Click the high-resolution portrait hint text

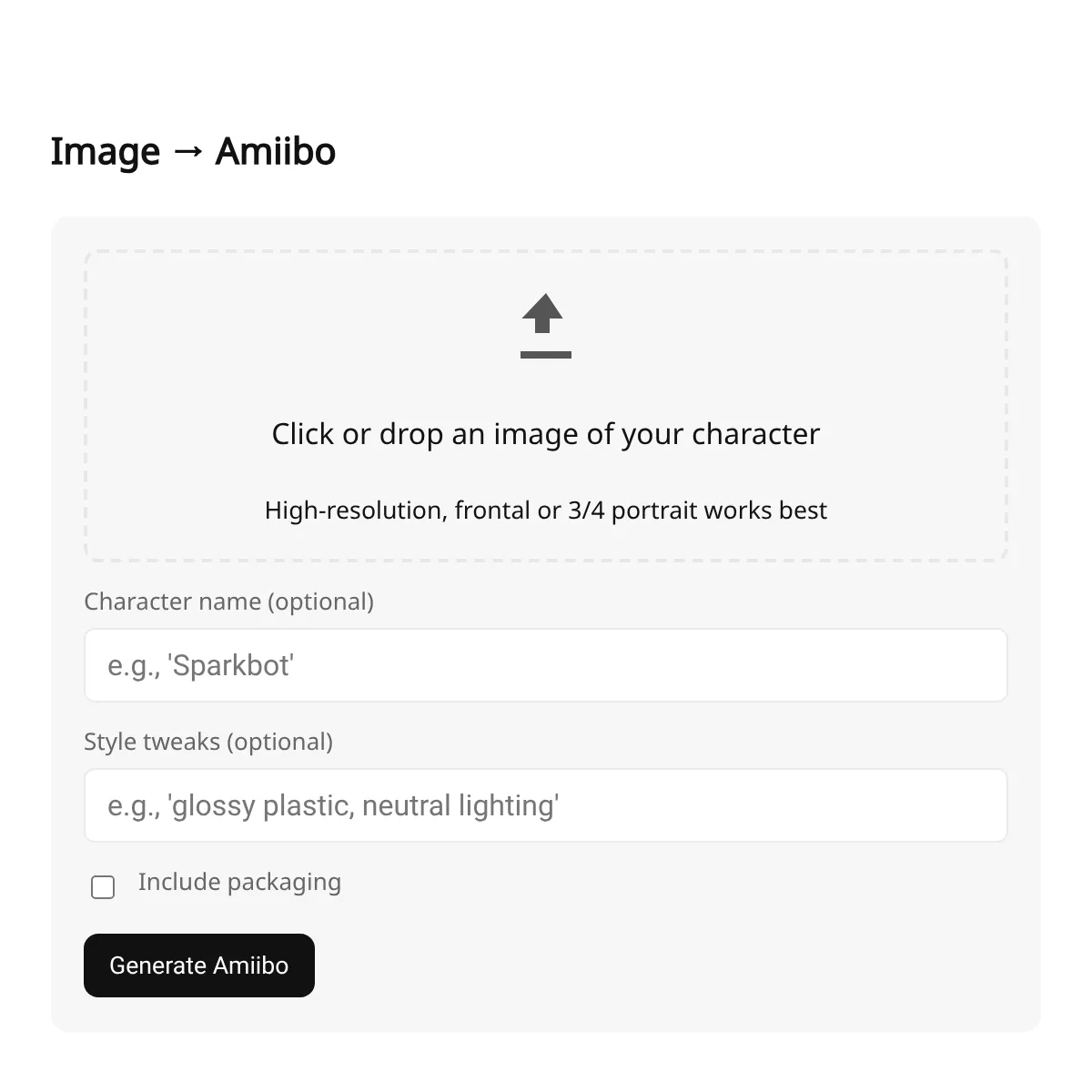[545, 511]
